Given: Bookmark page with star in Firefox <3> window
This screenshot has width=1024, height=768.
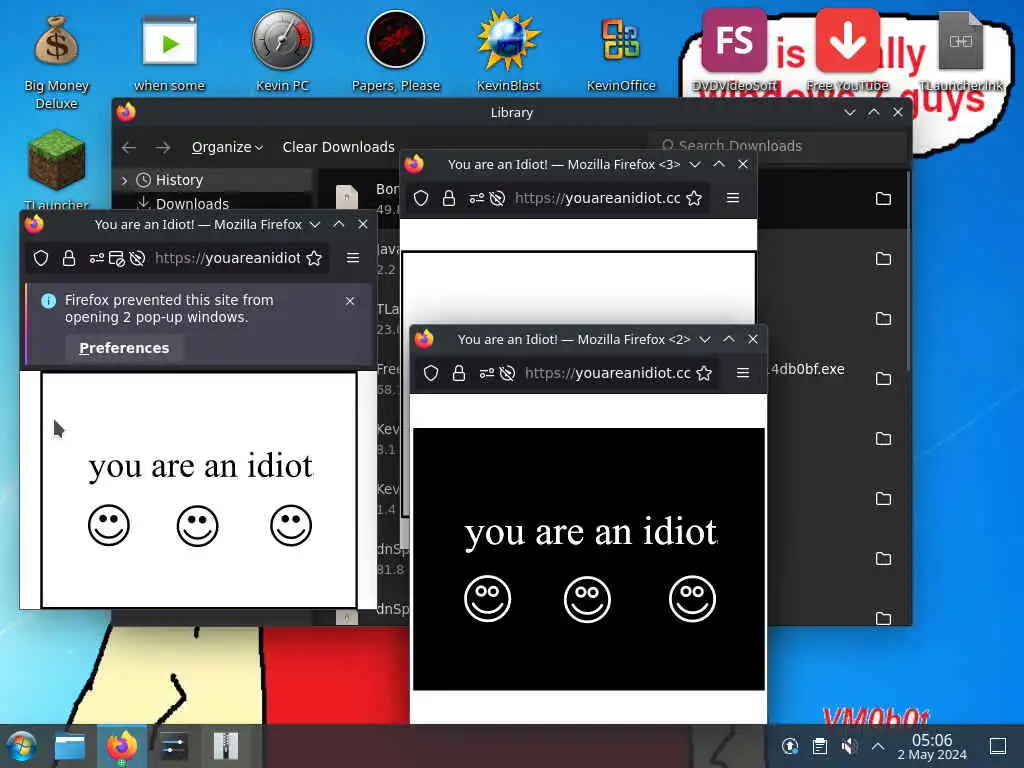Looking at the screenshot, I should pyautogui.click(x=694, y=198).
